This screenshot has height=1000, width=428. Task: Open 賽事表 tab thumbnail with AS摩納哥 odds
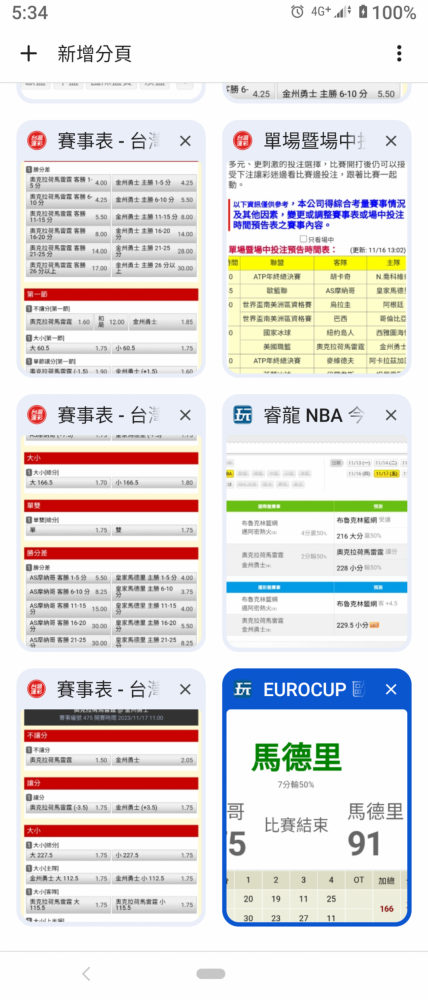[x=111, y=541]
